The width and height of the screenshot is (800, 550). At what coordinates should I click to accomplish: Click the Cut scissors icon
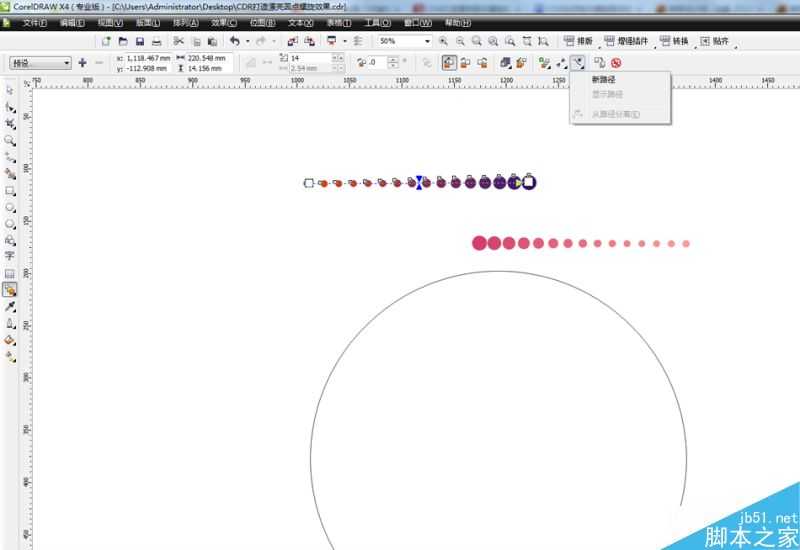[179, 41]
